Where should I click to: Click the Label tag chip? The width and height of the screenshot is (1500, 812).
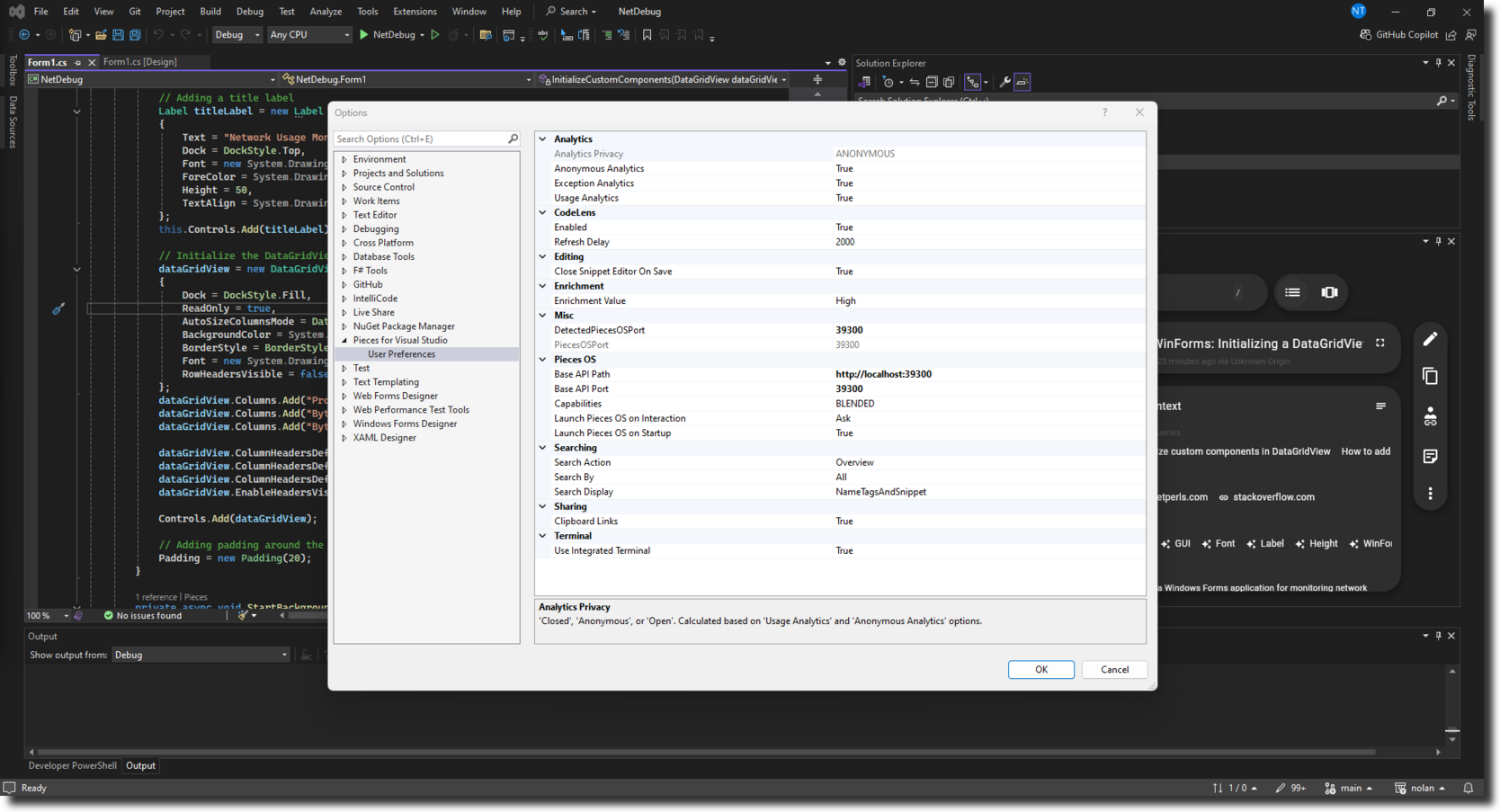tap(1264, 544)
